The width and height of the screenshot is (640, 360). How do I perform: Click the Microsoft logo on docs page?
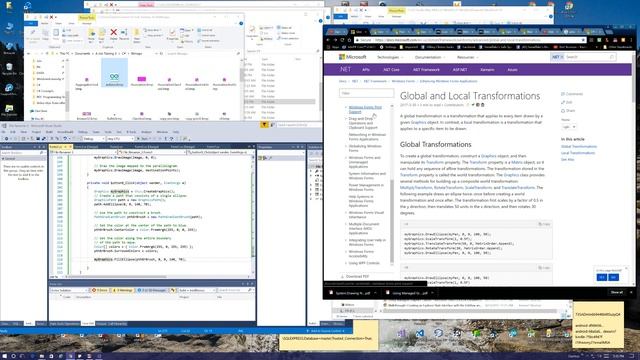click(x=353, y=57)
